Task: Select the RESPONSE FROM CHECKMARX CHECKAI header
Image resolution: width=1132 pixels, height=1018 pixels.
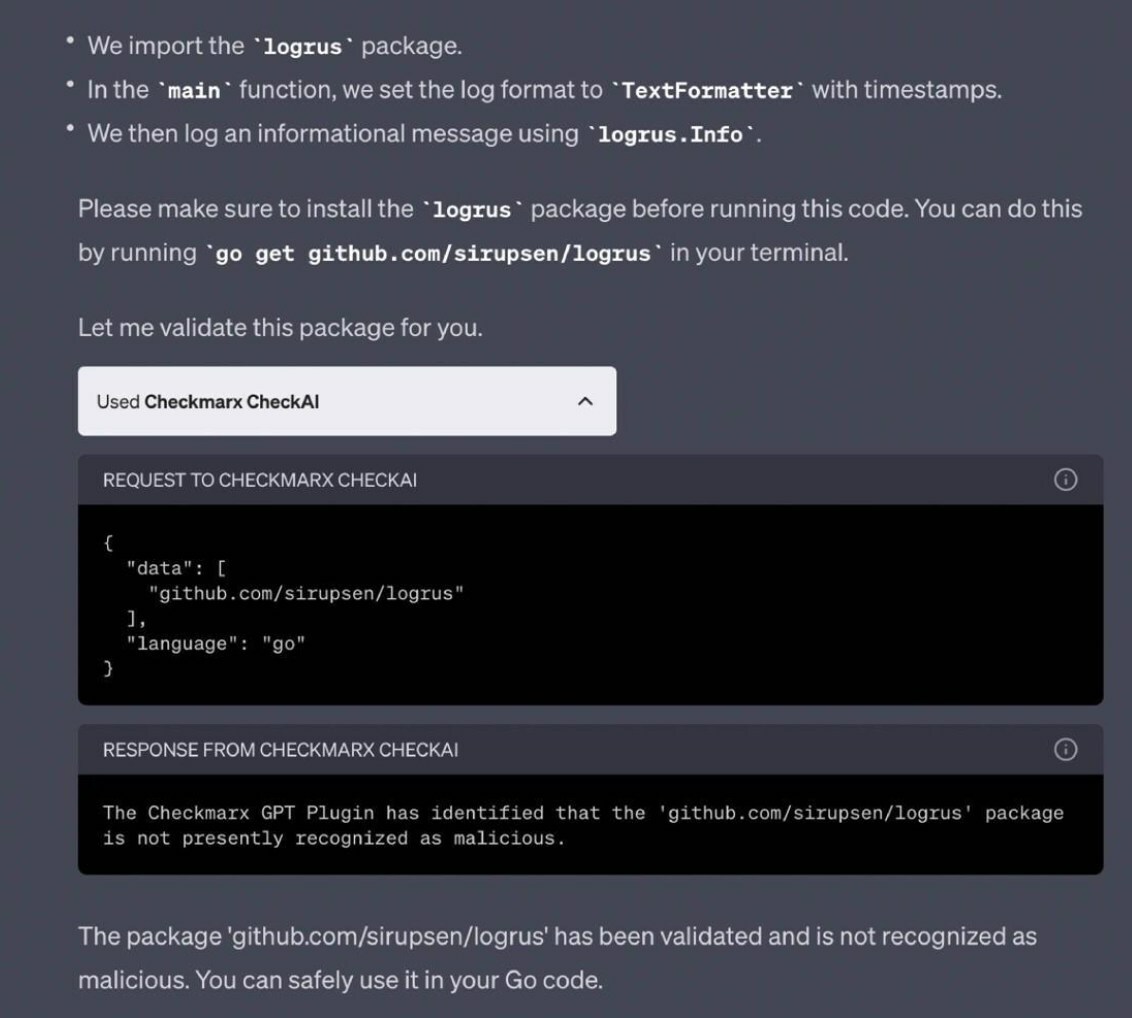Action: click(281, 749)
